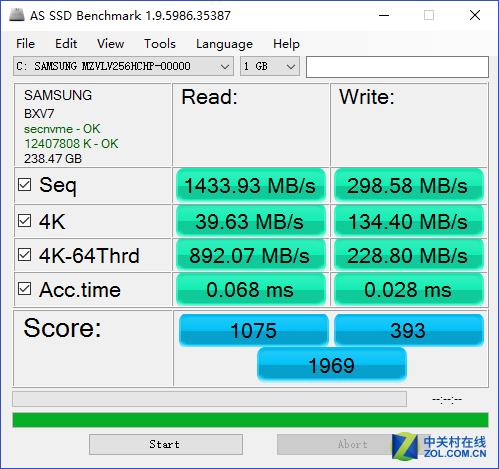Click the read score 1075
499x469 pixels.
pyautogui.click(x=254, y=330)
